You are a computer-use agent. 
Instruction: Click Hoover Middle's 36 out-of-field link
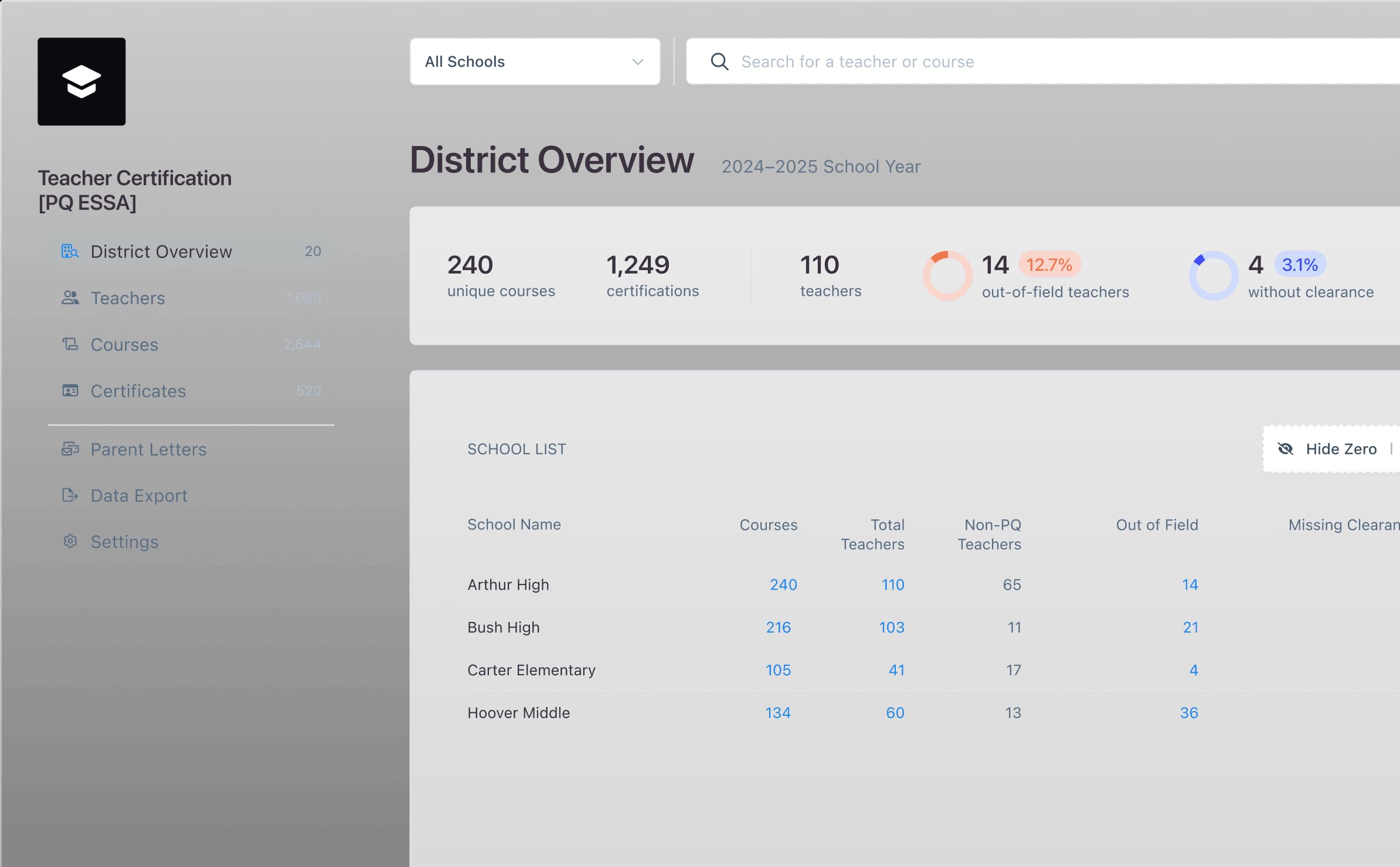(1189, 713)
